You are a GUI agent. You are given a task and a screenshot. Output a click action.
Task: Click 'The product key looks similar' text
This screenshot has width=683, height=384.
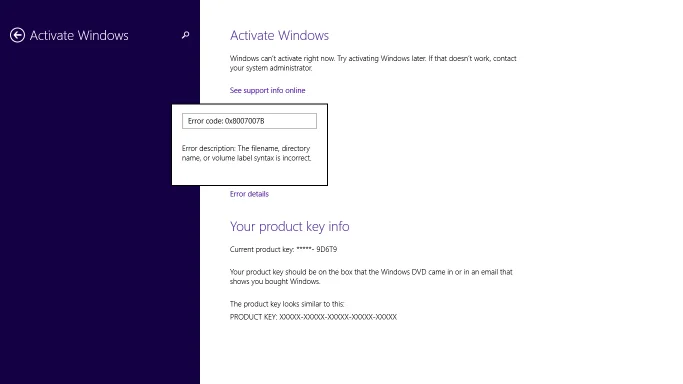tap(287, 304)
